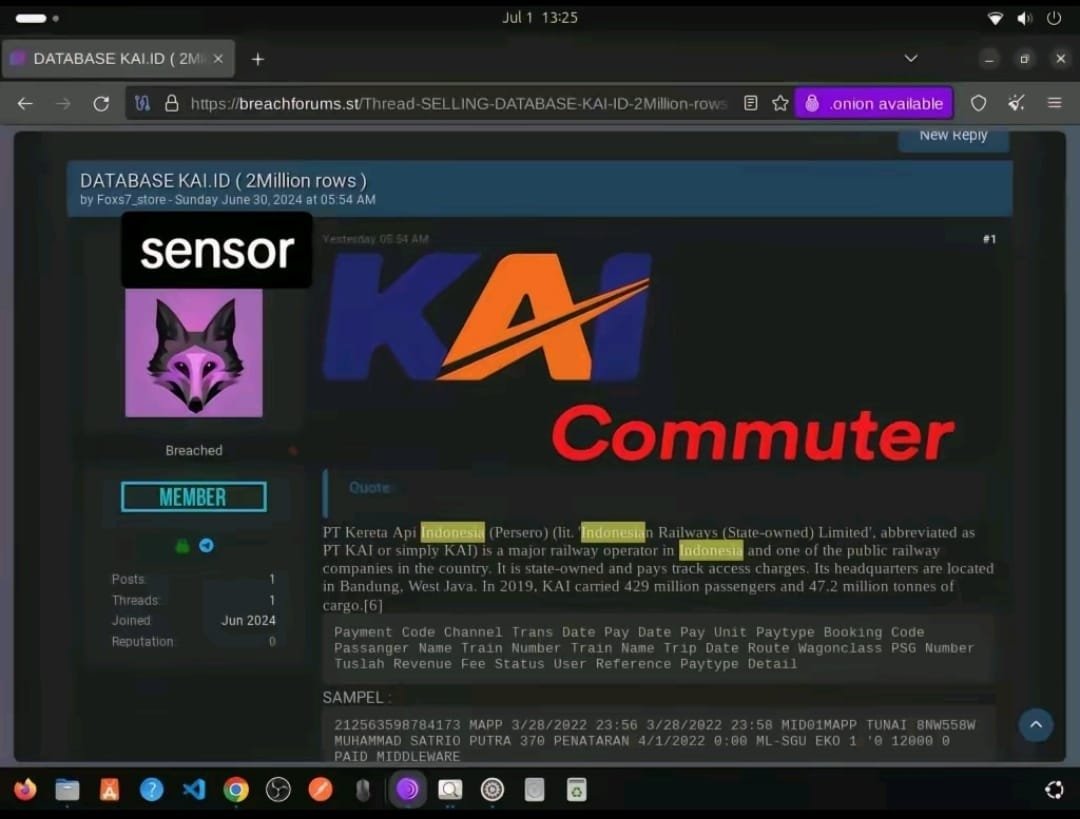This screenshot has width=1080, height=819.
Task: Open the system status menu power icon
Action: [1054, 18]
